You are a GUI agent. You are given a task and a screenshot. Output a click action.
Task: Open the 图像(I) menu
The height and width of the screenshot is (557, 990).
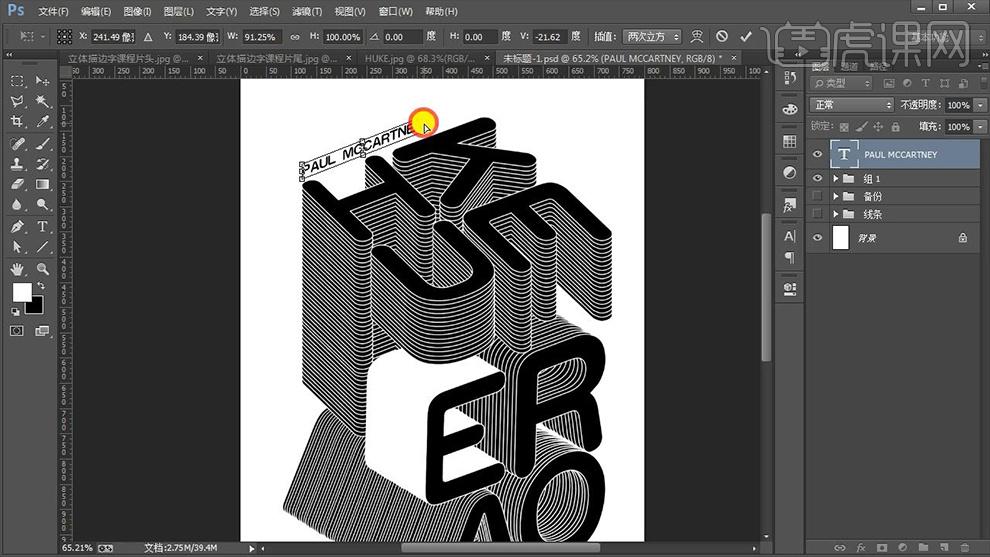tap(137, 11)
